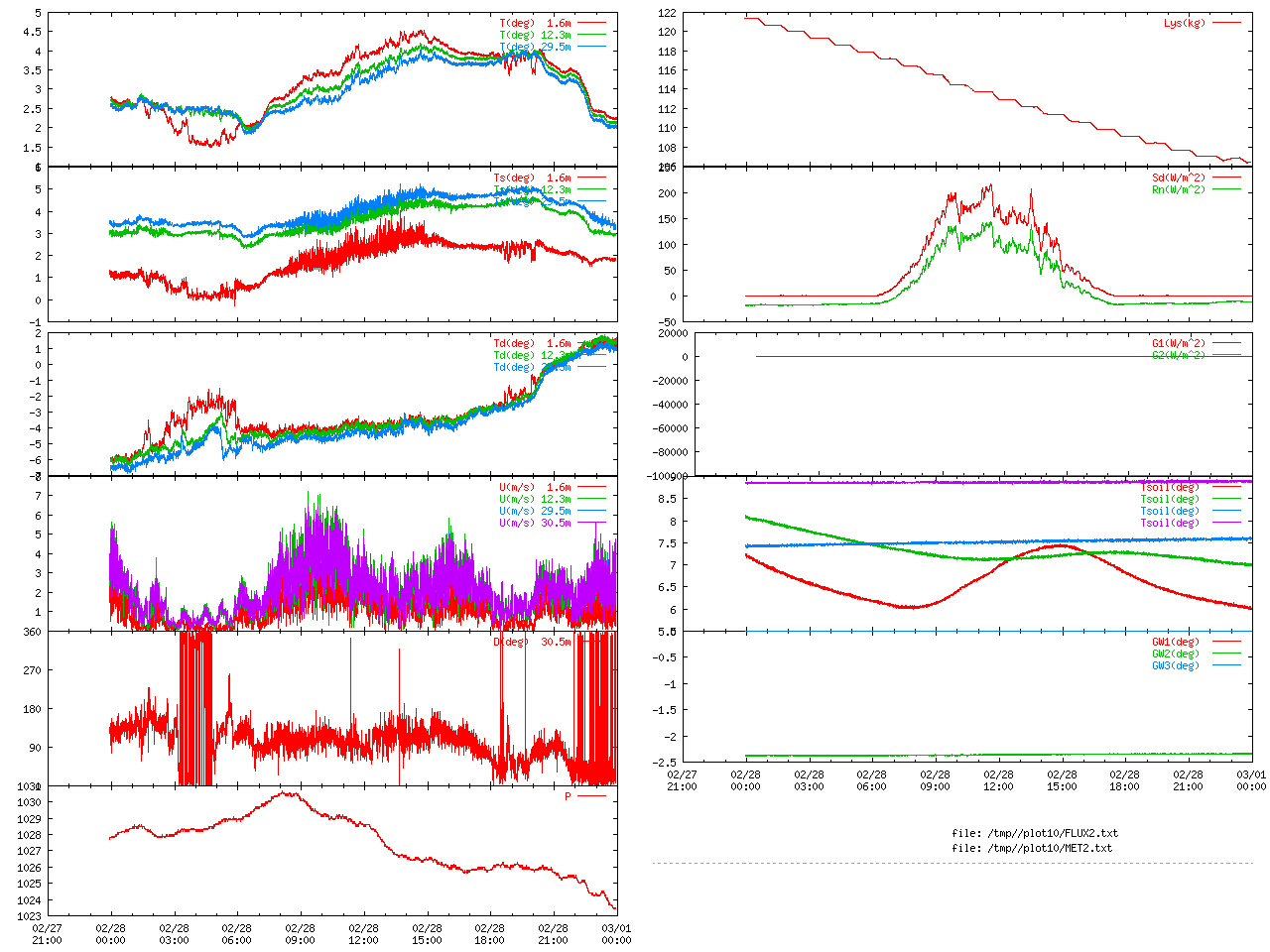Click the 270 tick on the wind direction axis

(x=32, y=670)
